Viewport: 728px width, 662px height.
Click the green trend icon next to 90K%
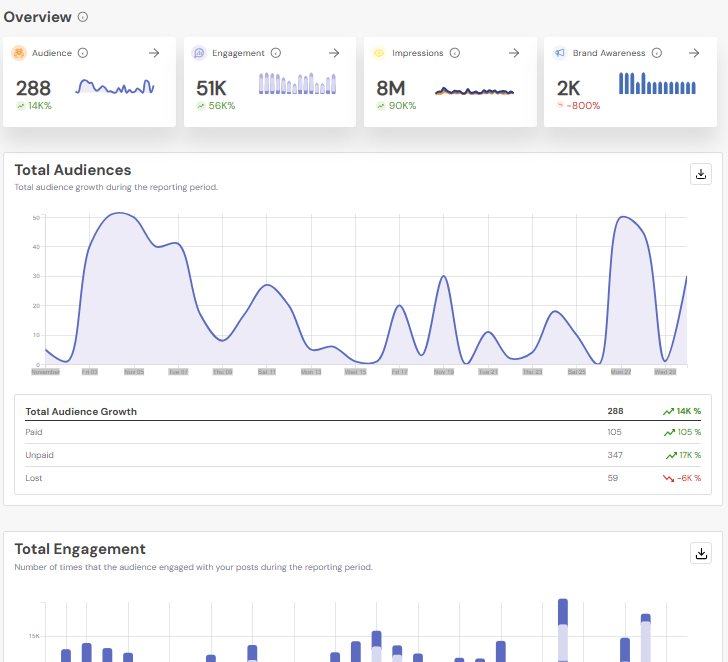(381, 106)
